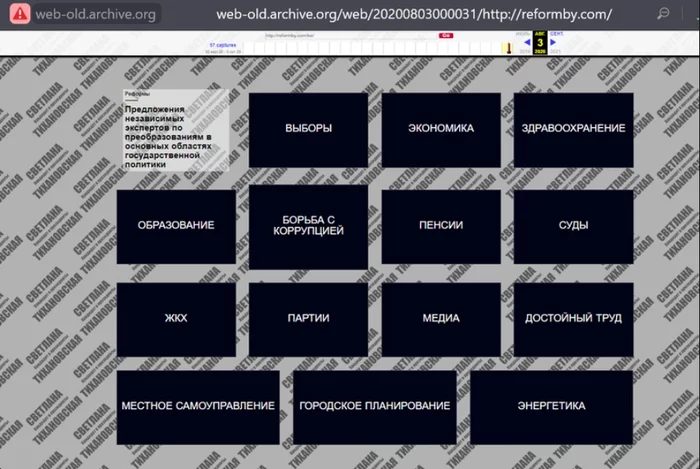
Task: Click the 'Предложения независимых экспертов' description text
Action: pos(168,137)
